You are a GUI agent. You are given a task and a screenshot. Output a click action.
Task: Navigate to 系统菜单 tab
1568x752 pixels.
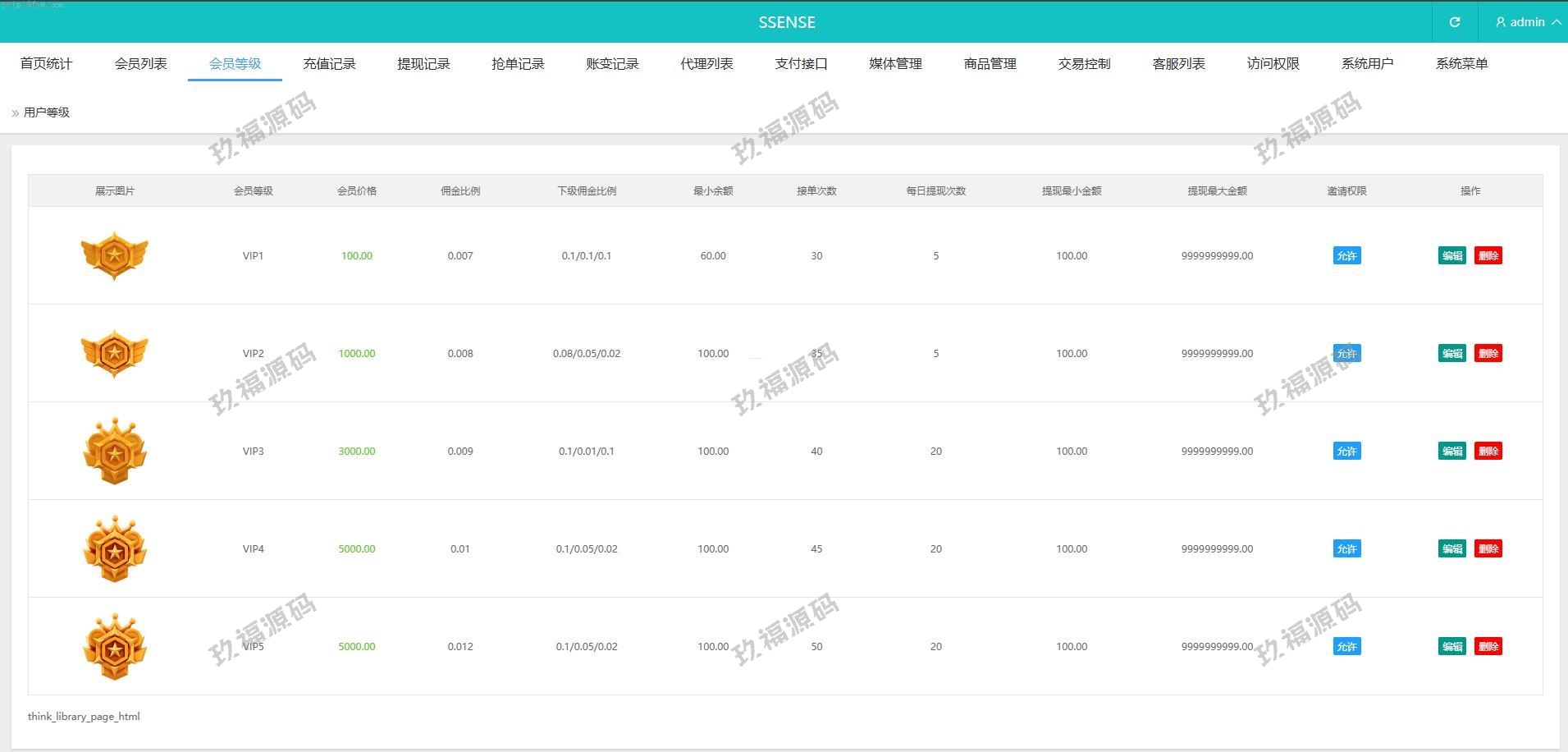pyautogui.click(x=1461, y=63)
